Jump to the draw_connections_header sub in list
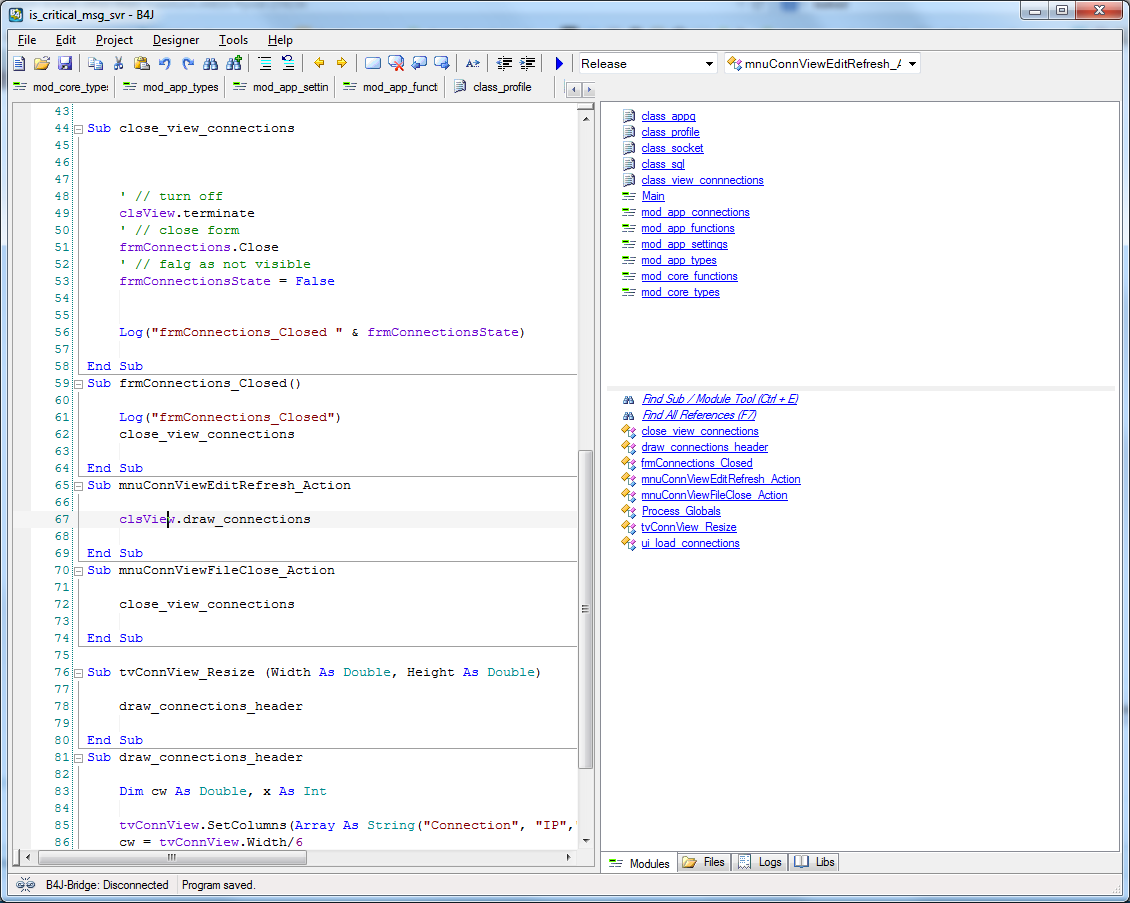The height and width of the screenshot is (903, 1130). click(x=704, y=447)
